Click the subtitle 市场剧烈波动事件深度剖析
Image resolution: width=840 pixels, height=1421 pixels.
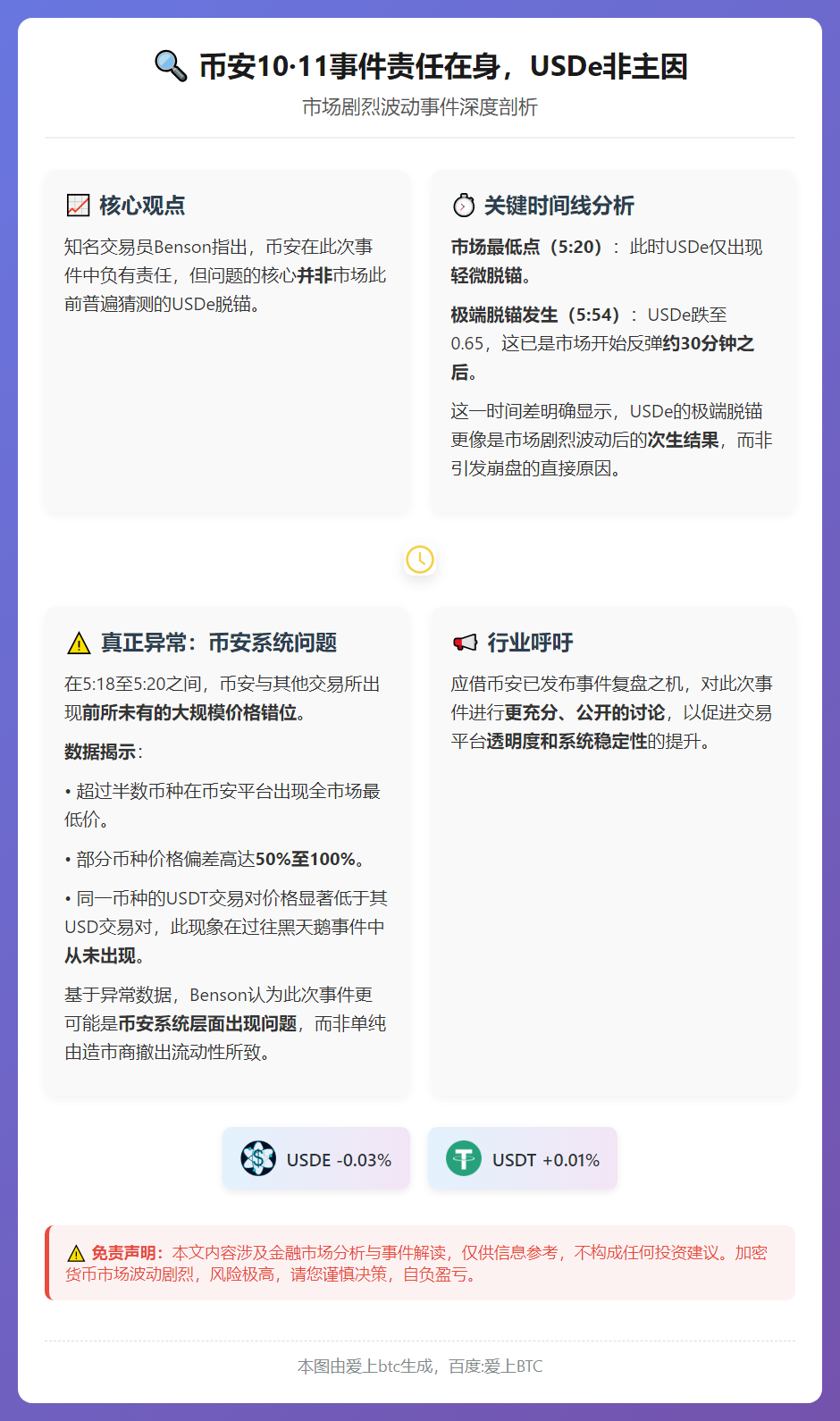(x=420, y=107)
